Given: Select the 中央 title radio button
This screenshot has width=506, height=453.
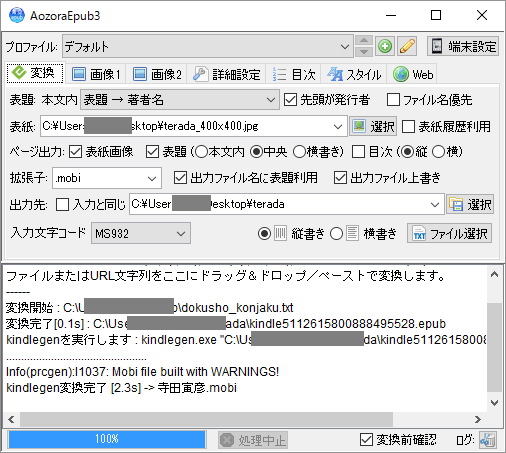Looking at the screenshot, I should click(x=256, y=152).
